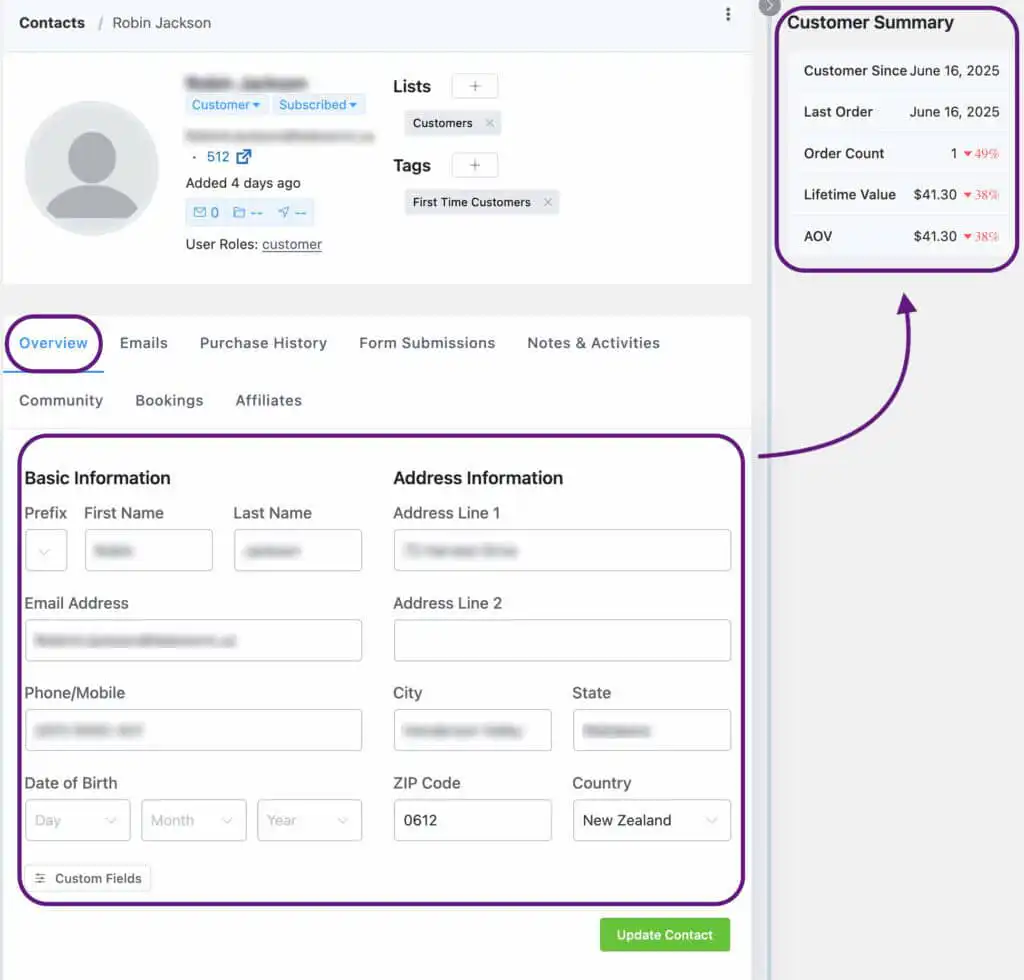Viewport: 1024px width, 980px height.
Task: Click the Customer Summary heading
Action: tap(870, 23)
